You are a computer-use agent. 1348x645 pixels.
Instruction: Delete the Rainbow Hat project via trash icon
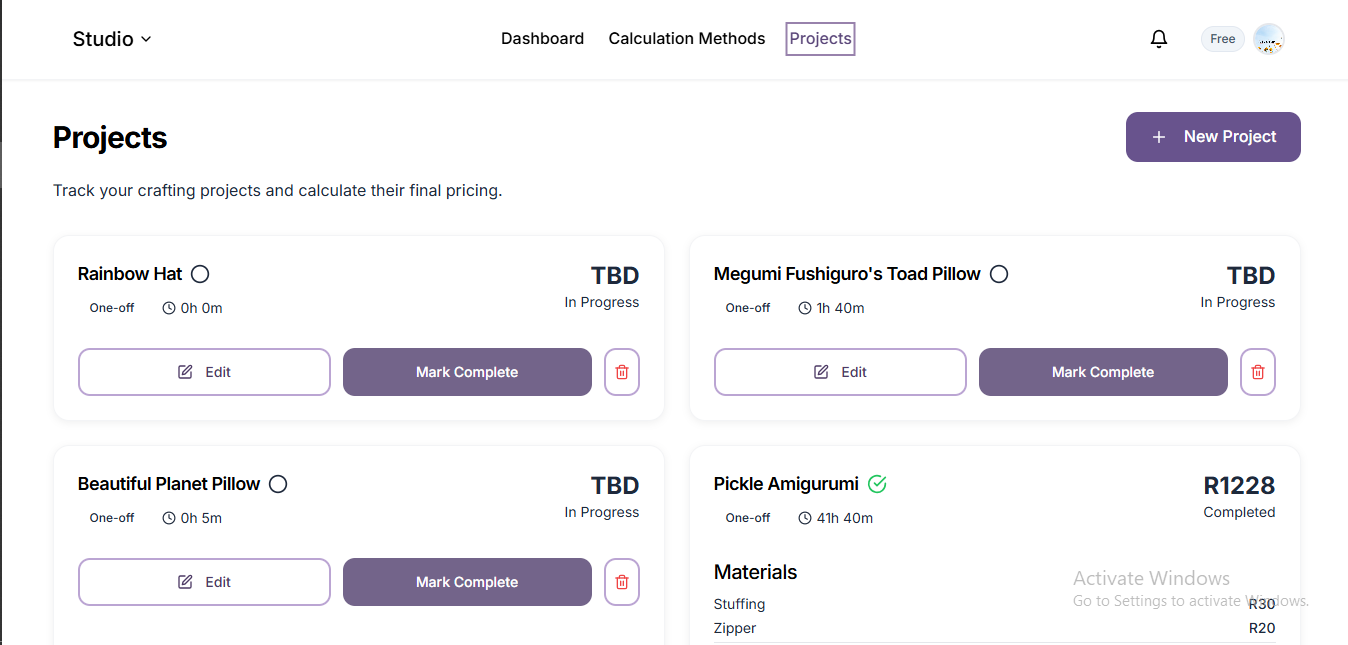[622, 372]
